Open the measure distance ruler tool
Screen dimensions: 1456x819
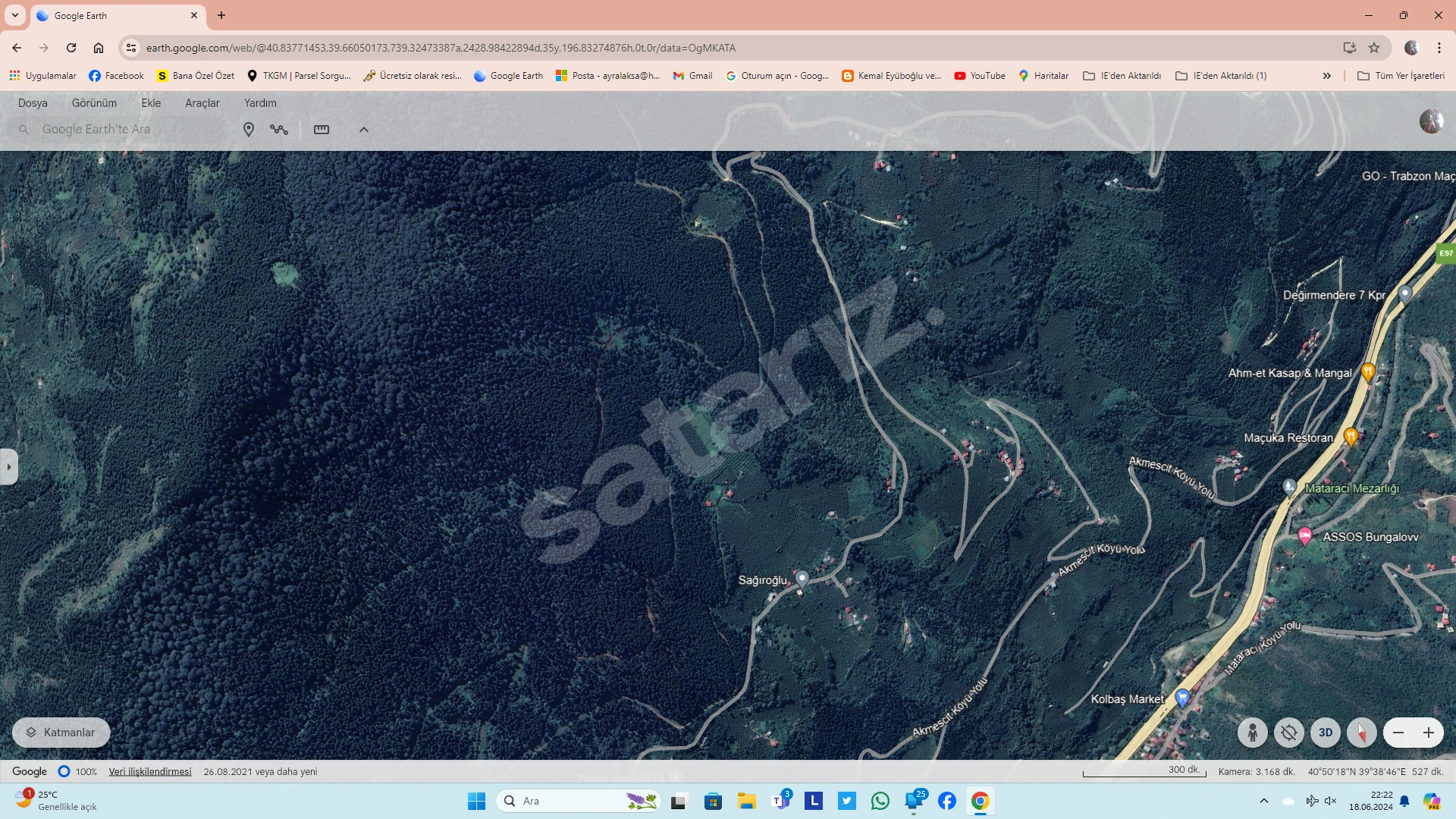click(x=322, y=130)
